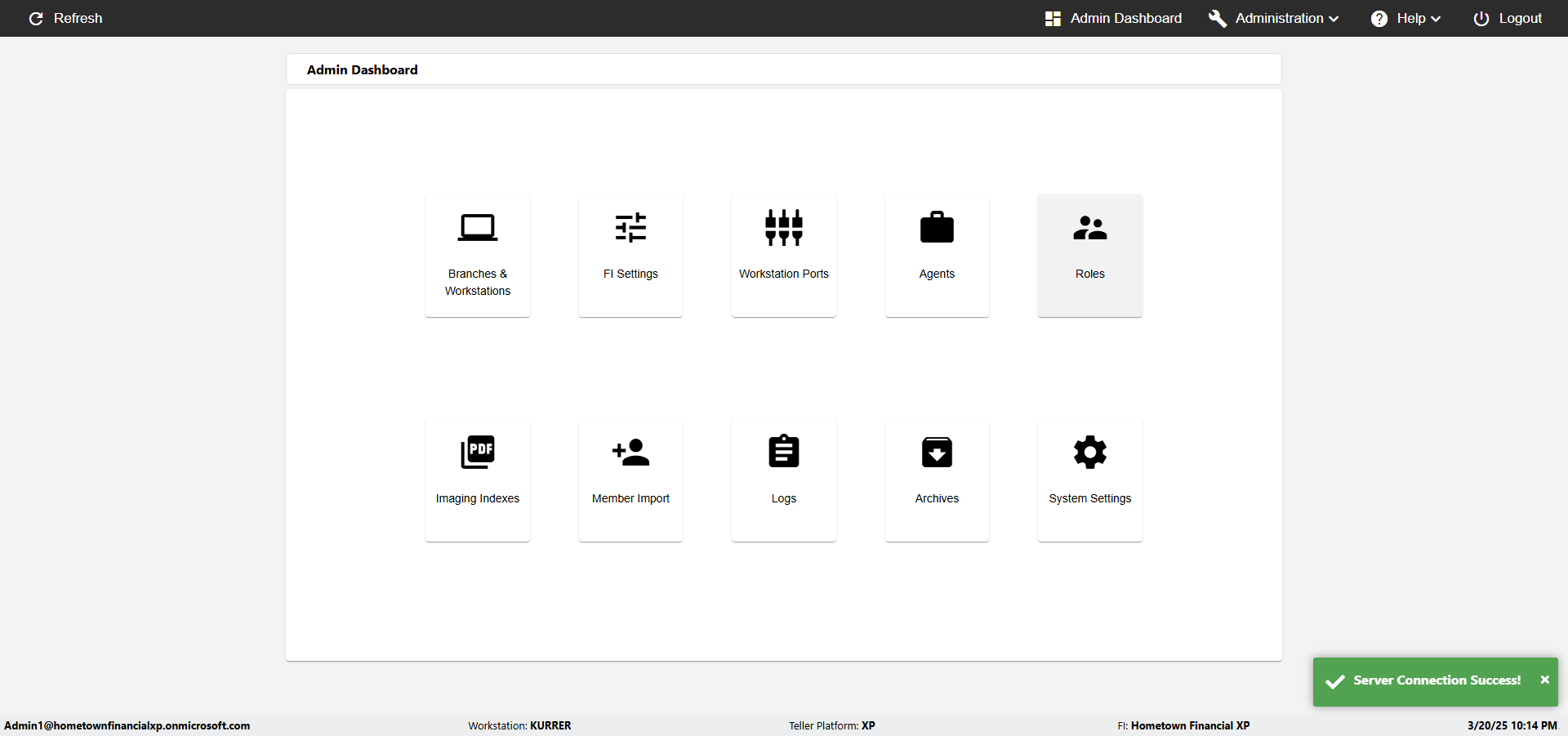Open the Workstation Ports plug icon
The width and height of the screenshot is (1568, 736).
pos(784,228)
